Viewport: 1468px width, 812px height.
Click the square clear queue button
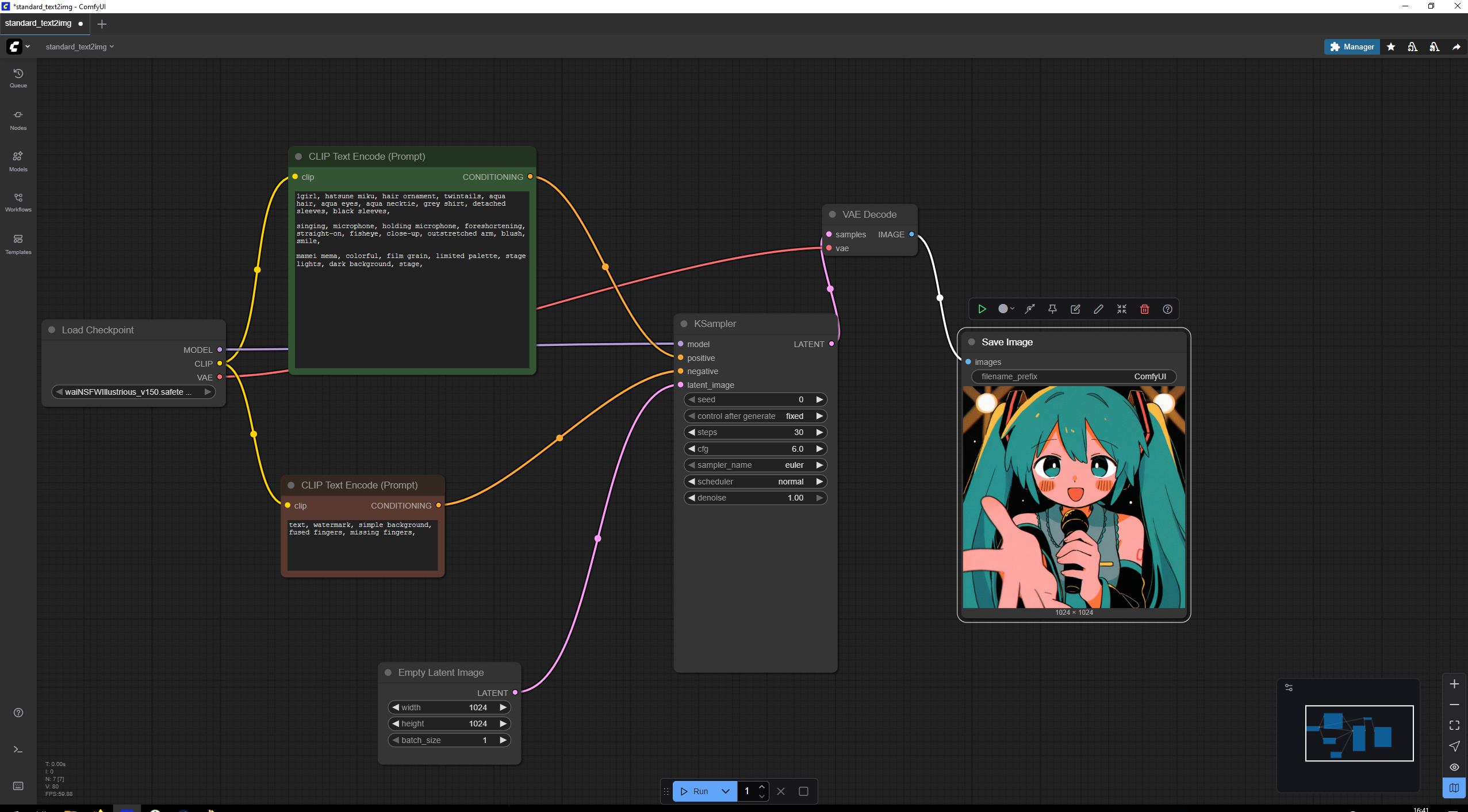click(803, 791)
